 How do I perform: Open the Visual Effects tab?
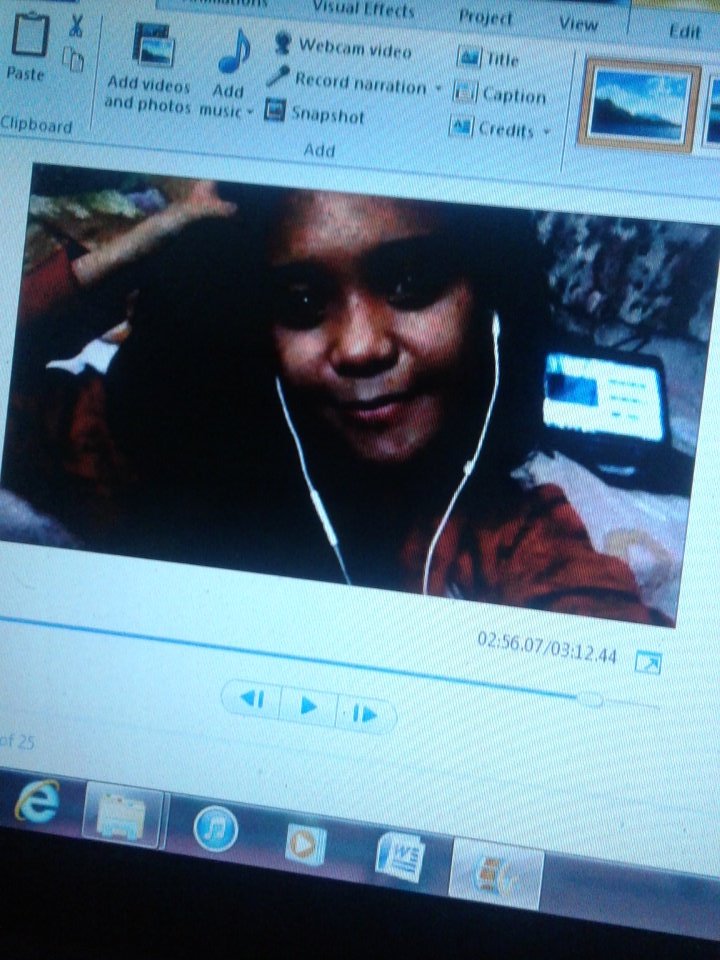click(363, 9)
